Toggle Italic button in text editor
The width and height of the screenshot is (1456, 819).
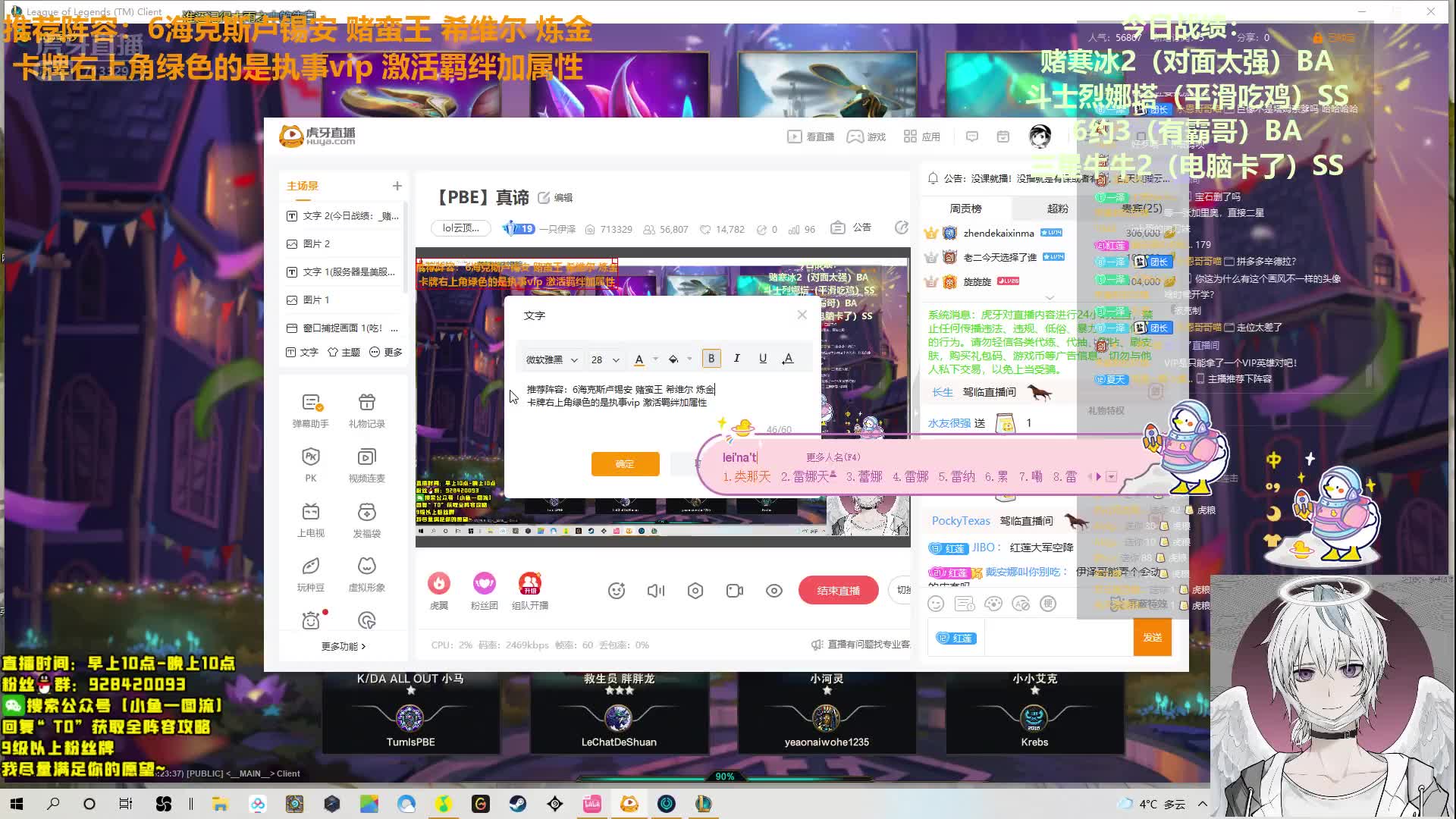(736, 359)
